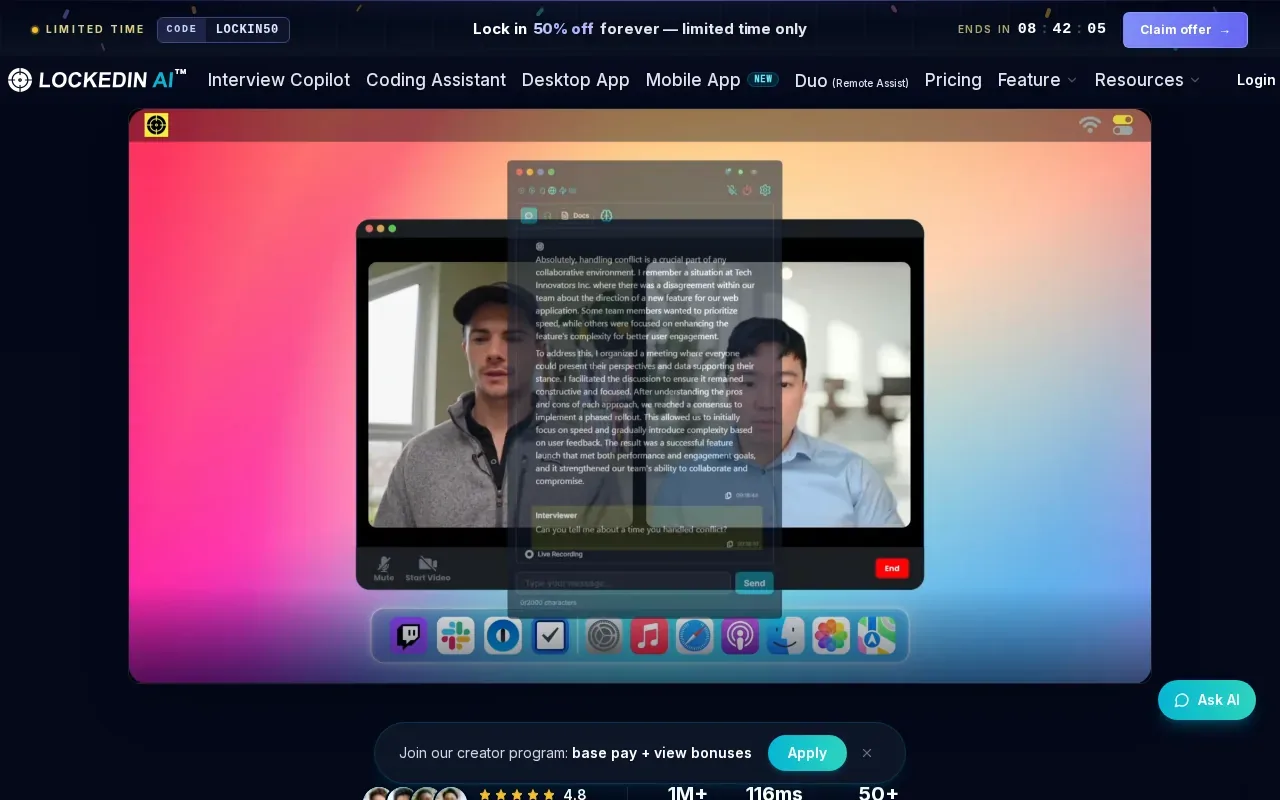The height and width of the screenshot is (800, 1280).
Task: Go to the Coding Assistant page
Action: coord(436,80)
